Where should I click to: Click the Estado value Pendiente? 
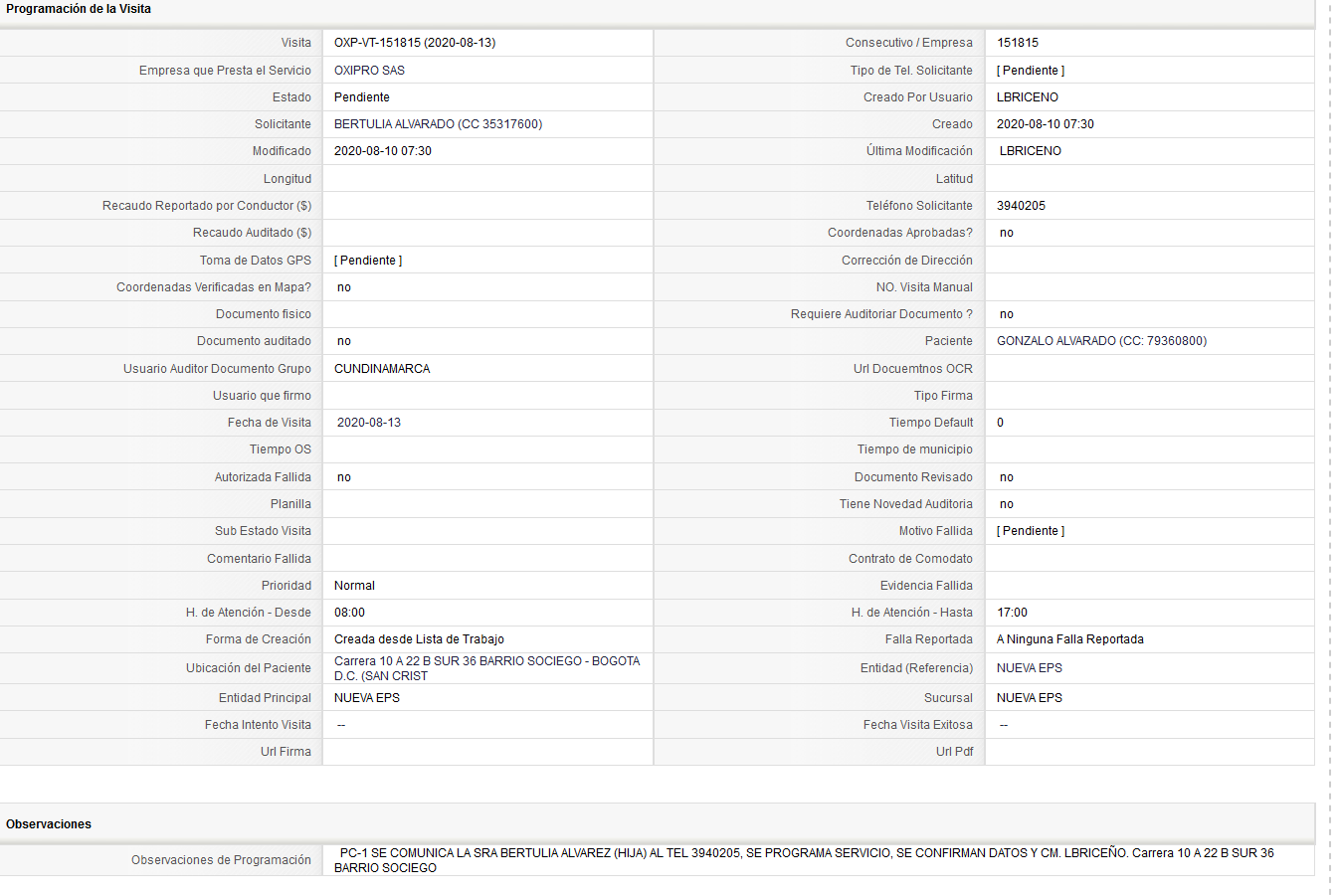(x=362, y=97)
